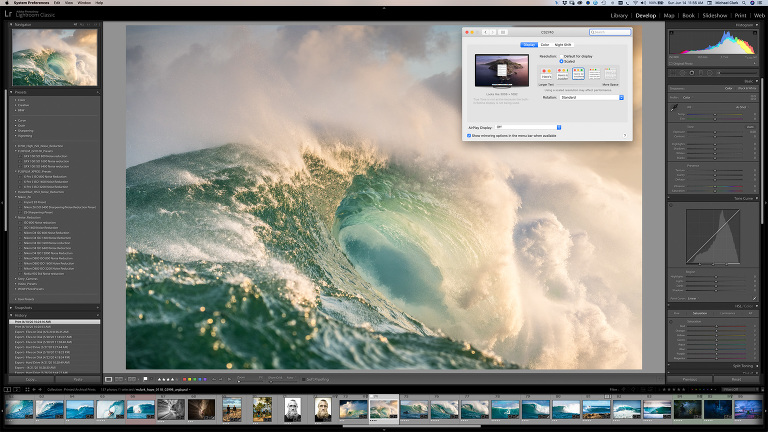Click the Loupe view icon in toolbar
Image resolution: width=768 pixels, height=432 pixels.
[108, 379]
